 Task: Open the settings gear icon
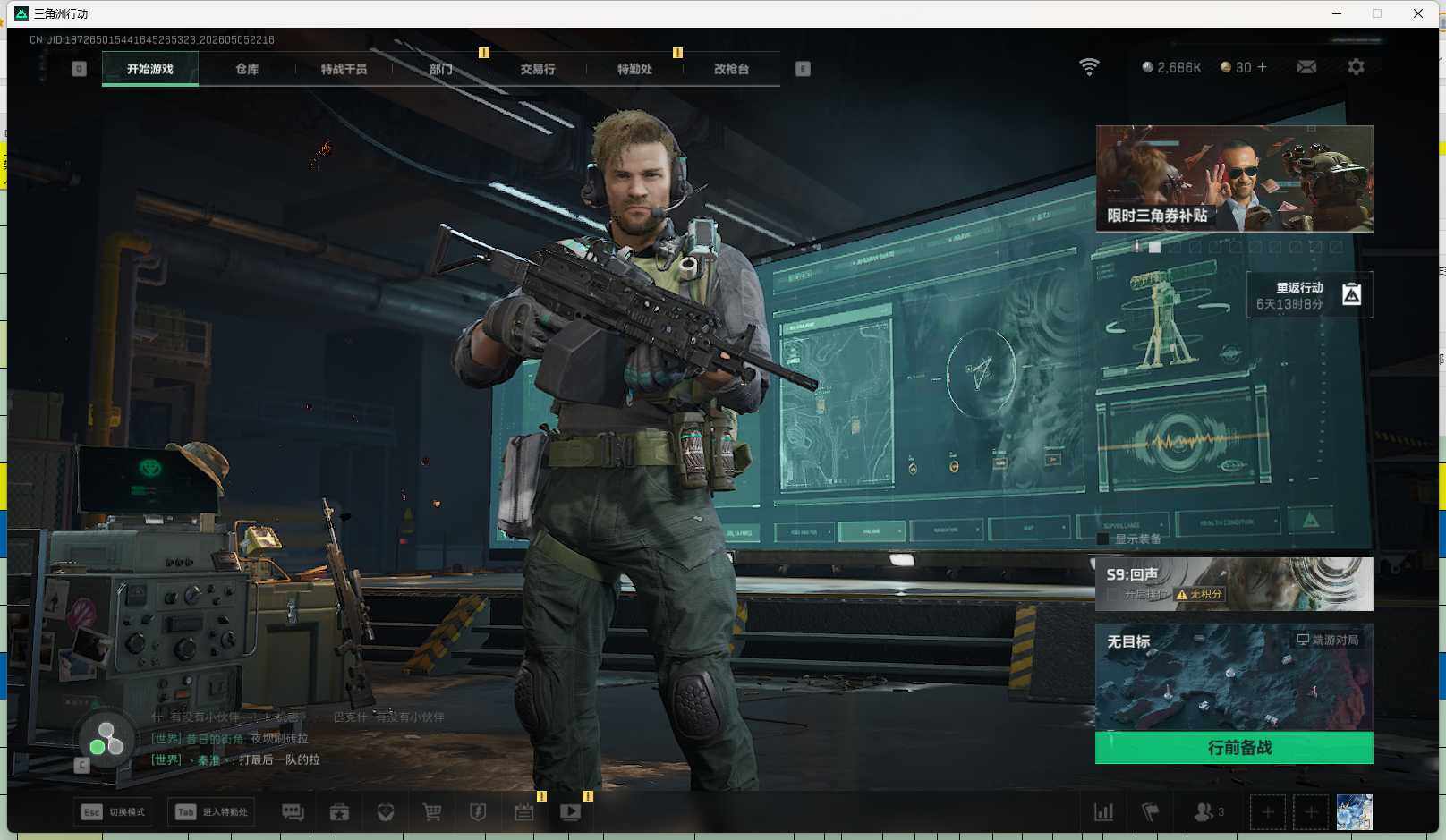coord(1356,67)
